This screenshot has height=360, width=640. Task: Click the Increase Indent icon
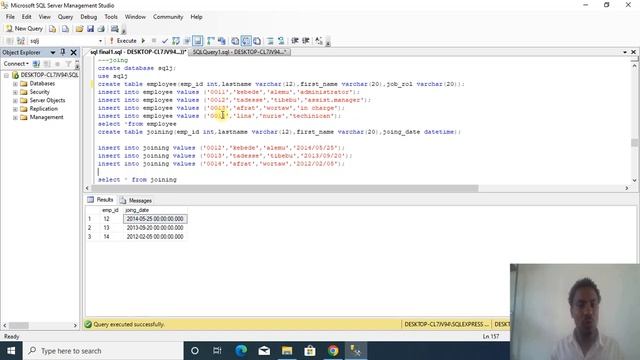[x=306, y=41]
